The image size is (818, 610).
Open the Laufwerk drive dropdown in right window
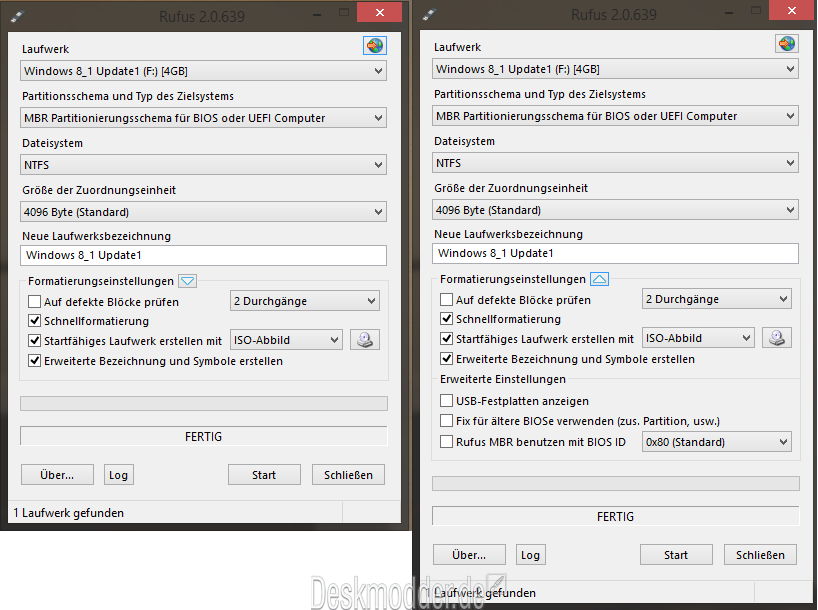tap(616, 69)
